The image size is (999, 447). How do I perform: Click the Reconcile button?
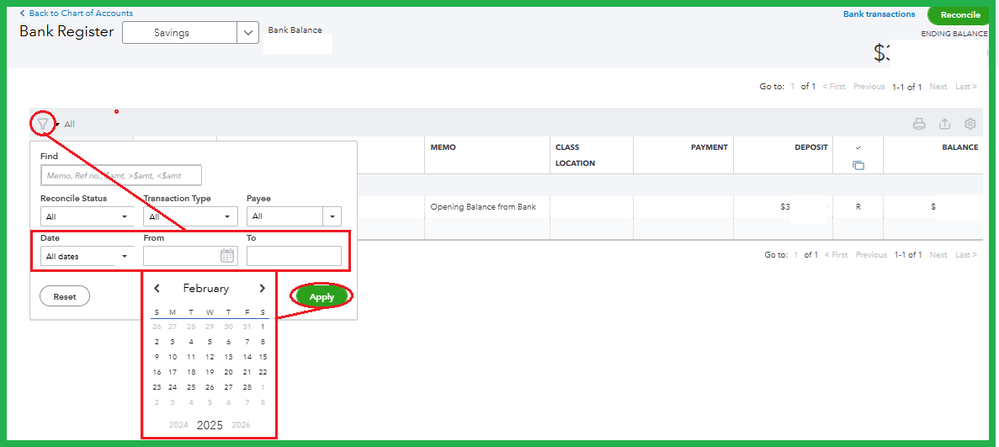959,15
